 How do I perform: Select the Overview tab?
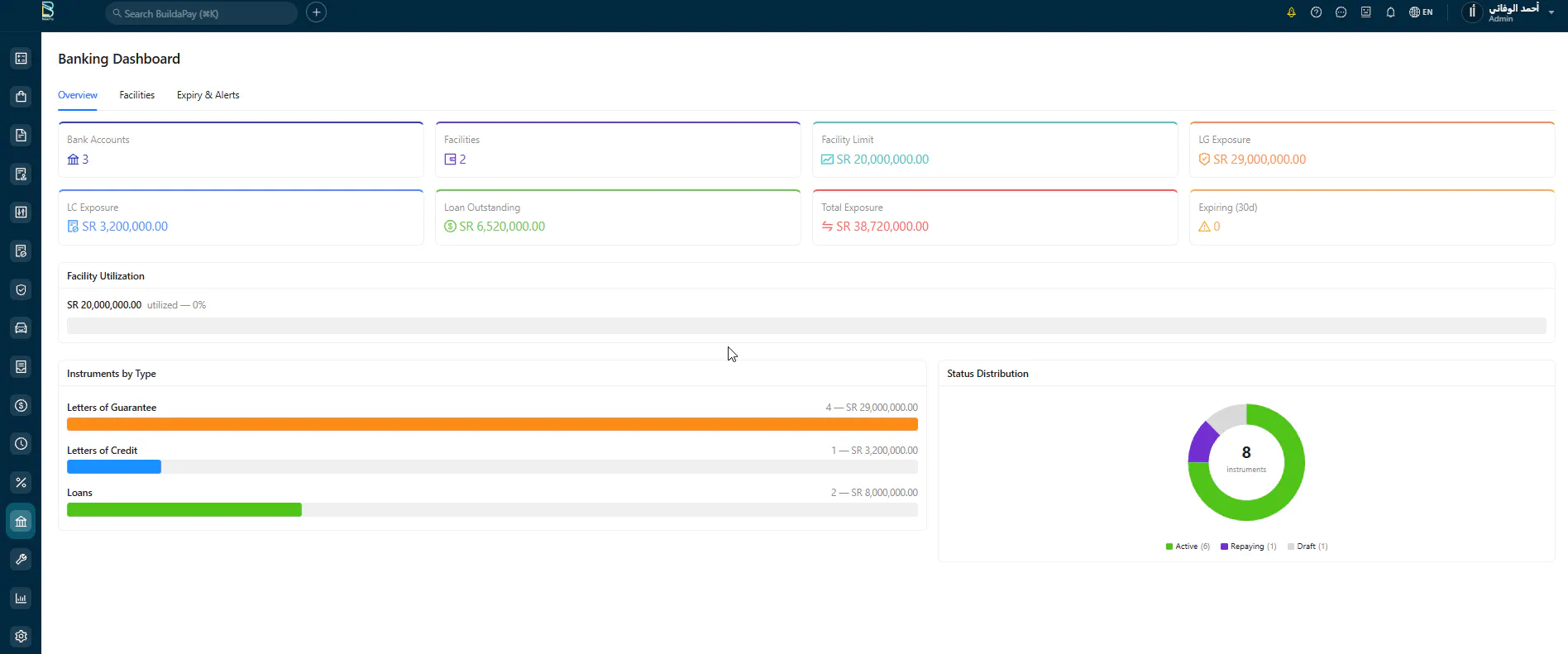tap(78, 95)
